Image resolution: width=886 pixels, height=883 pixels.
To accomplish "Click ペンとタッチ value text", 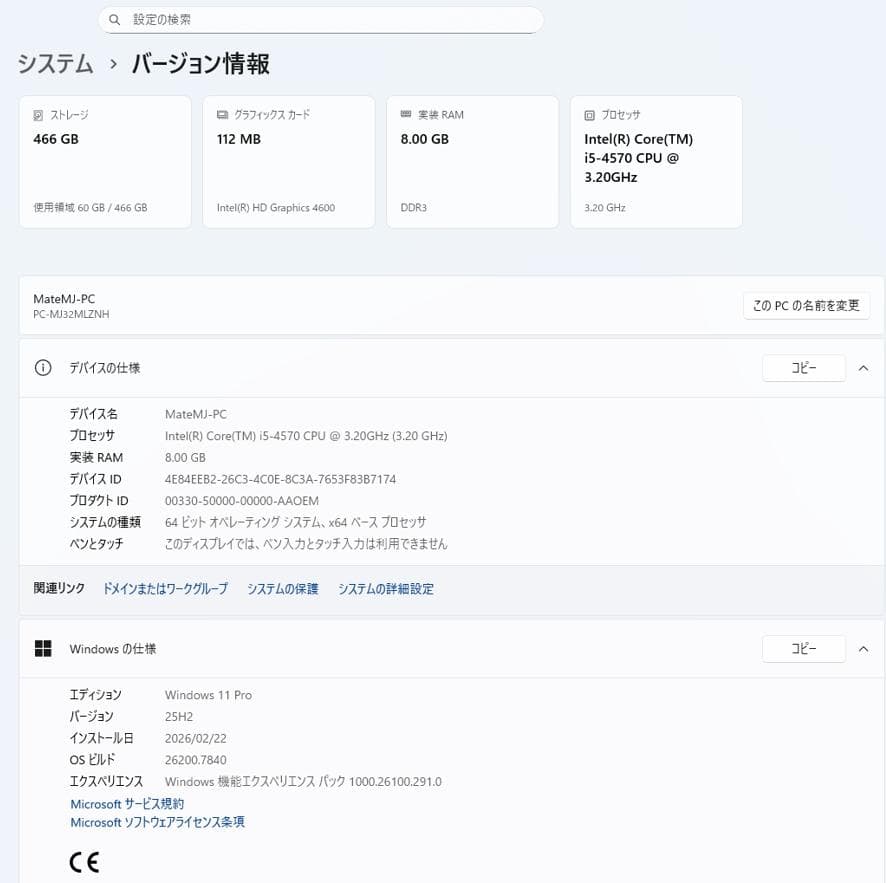I will (306, 544).
